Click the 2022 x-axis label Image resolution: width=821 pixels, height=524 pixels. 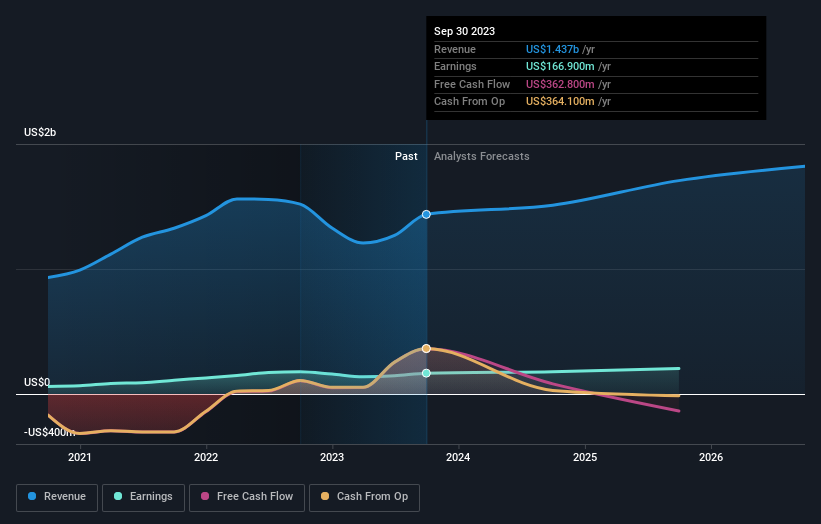tap(206, 458)
